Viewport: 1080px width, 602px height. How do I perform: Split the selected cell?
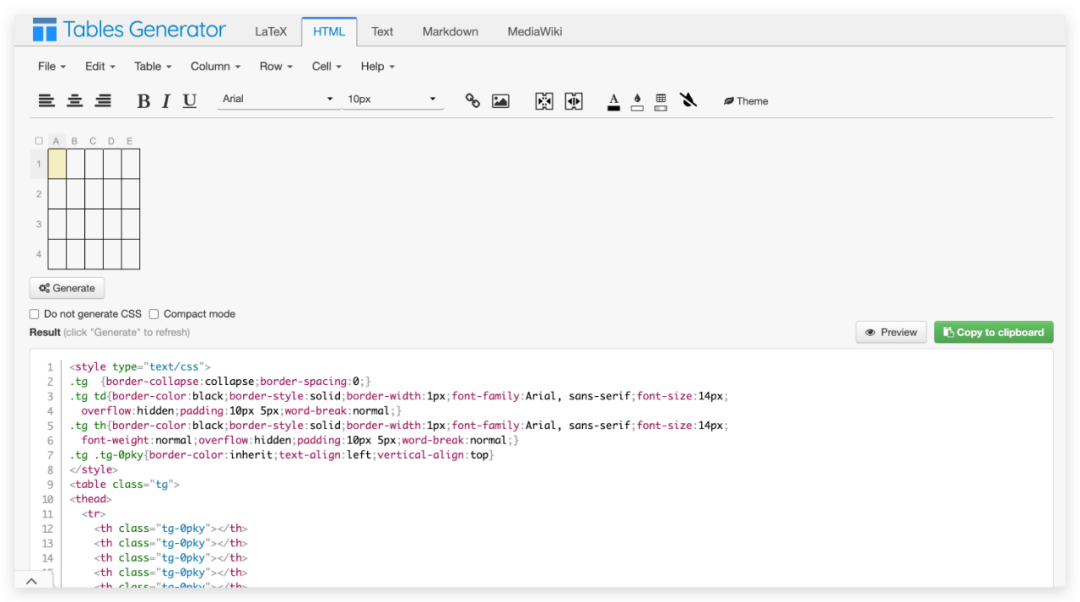(573, 100)
